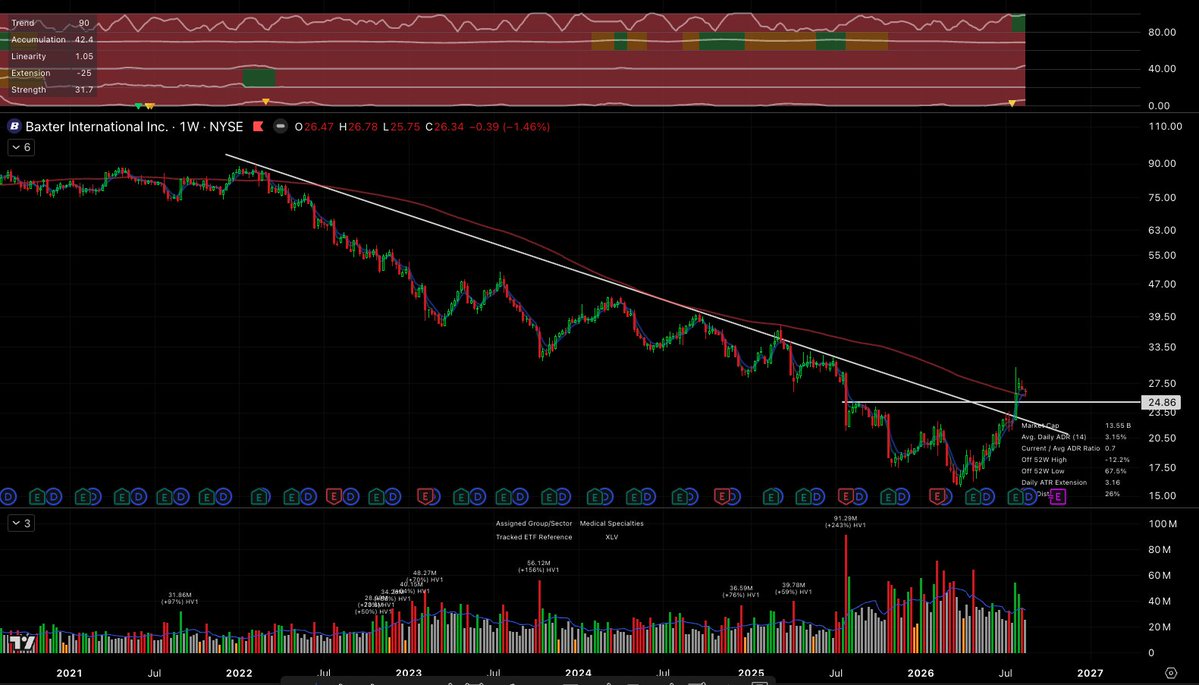Click the 31.86M (+97%) HV1 volume label
This screenshot has height=685, width=1199.
coord(180,599)
